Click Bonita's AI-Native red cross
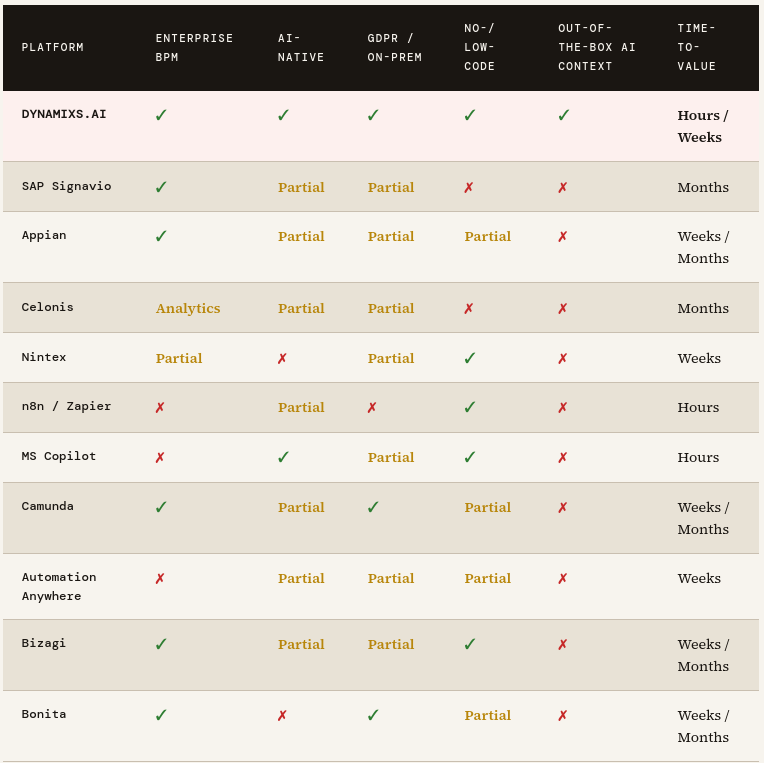 tap(282, 715)
